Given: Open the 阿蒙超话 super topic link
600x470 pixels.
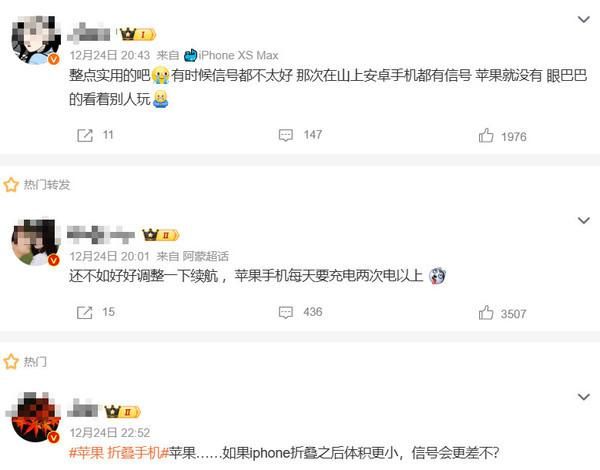Looking at the screenshot, I should (x=205, y=256).
